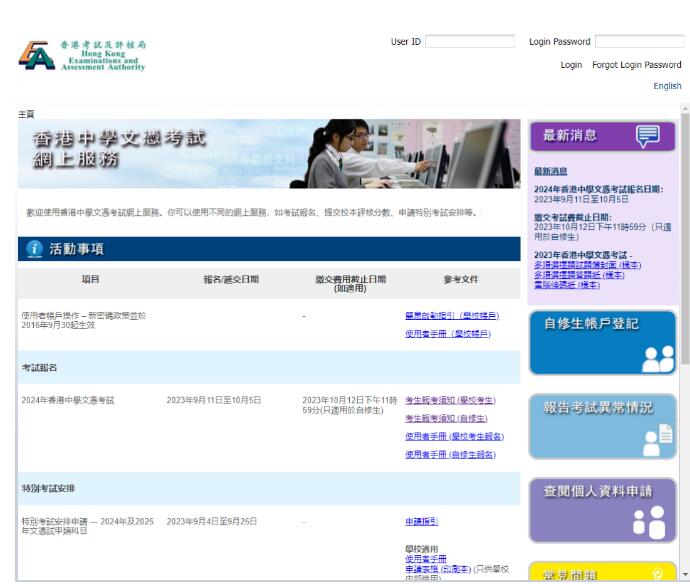Click the 參考文件 column header
This screenshot has height=584, width=690.
tap(461, 279)
